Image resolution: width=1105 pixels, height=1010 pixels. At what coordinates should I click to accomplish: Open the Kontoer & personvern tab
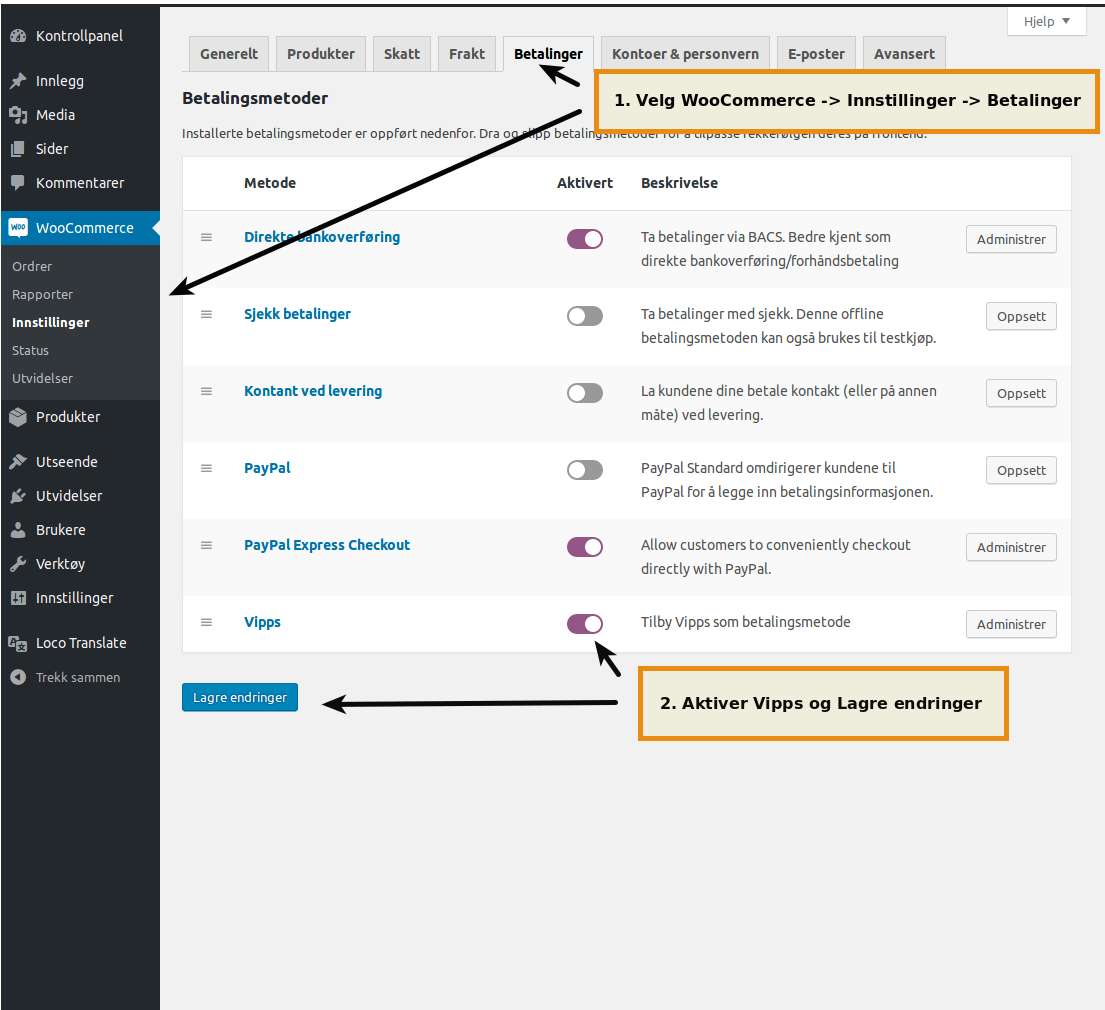click(x=685, y=54)
